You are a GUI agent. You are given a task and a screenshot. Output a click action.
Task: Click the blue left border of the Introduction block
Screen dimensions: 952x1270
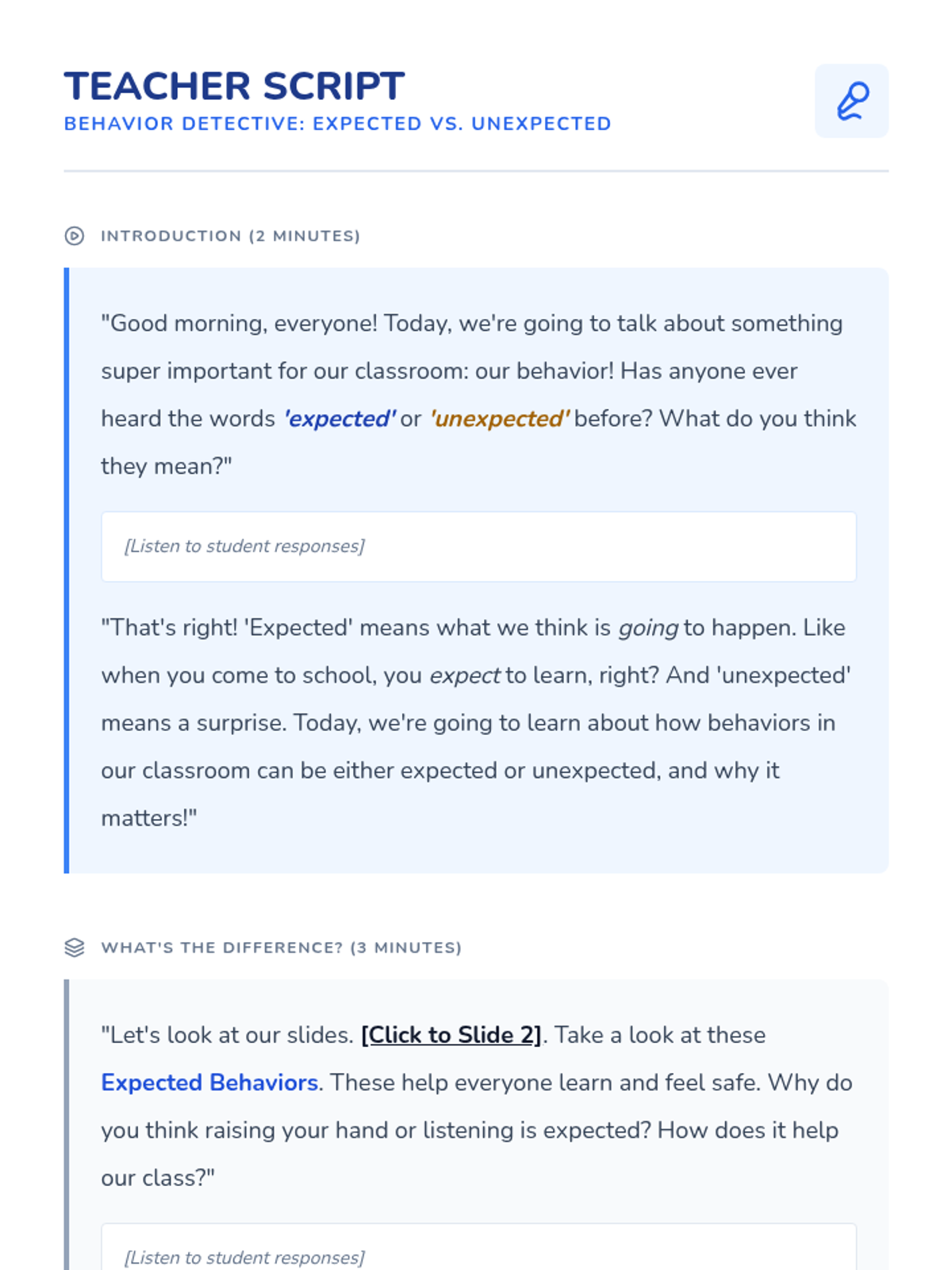click(67, 570)
